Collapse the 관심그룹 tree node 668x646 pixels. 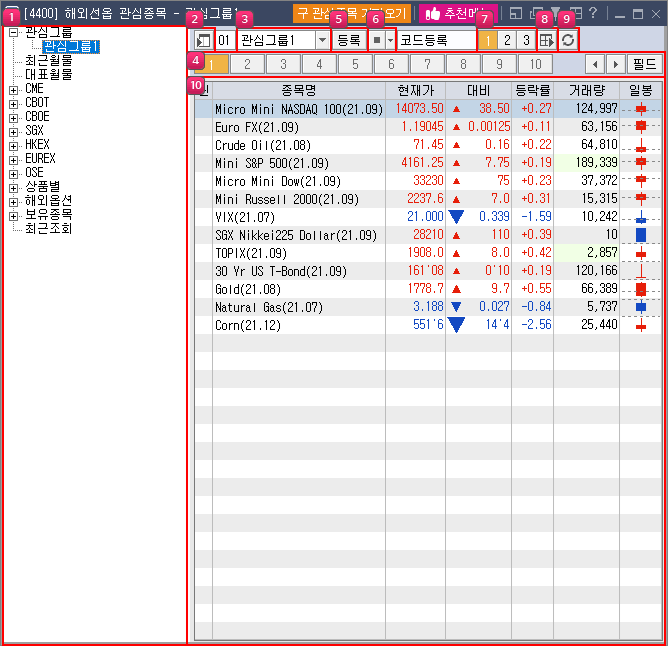pos(13,32)
